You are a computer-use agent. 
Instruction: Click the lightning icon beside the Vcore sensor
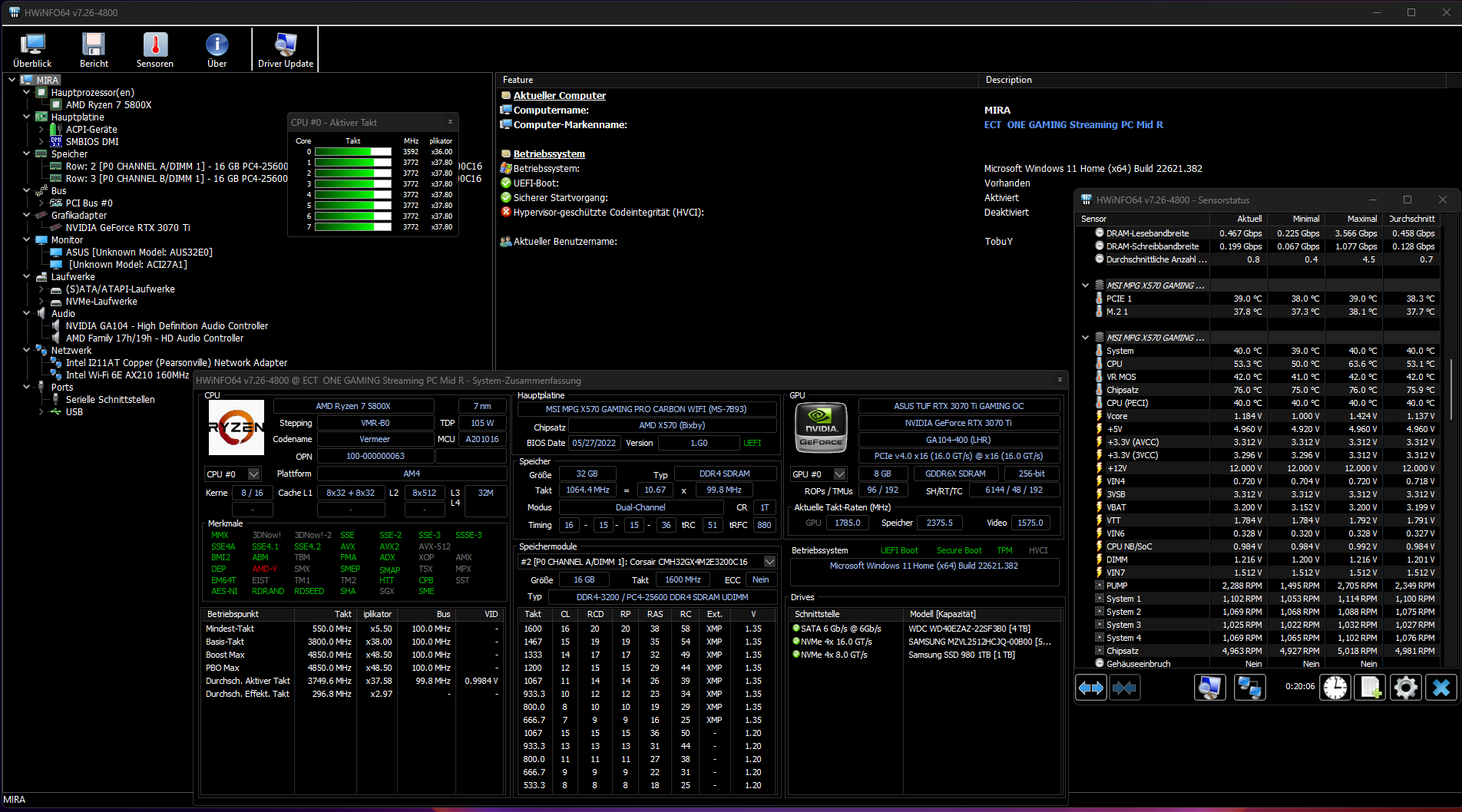point(1100,416)
